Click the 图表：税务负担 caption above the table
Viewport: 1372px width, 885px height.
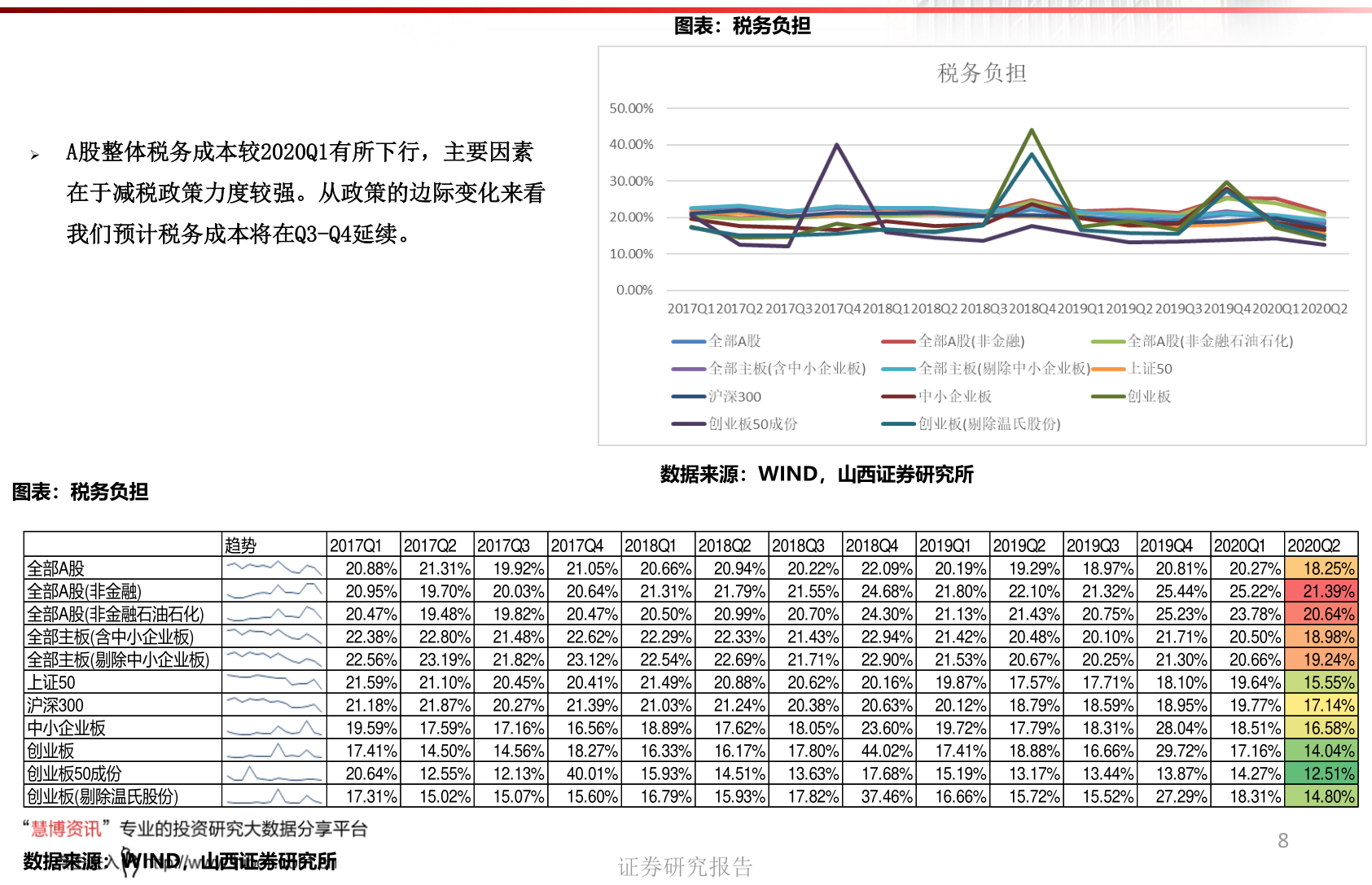coord(80,492)
